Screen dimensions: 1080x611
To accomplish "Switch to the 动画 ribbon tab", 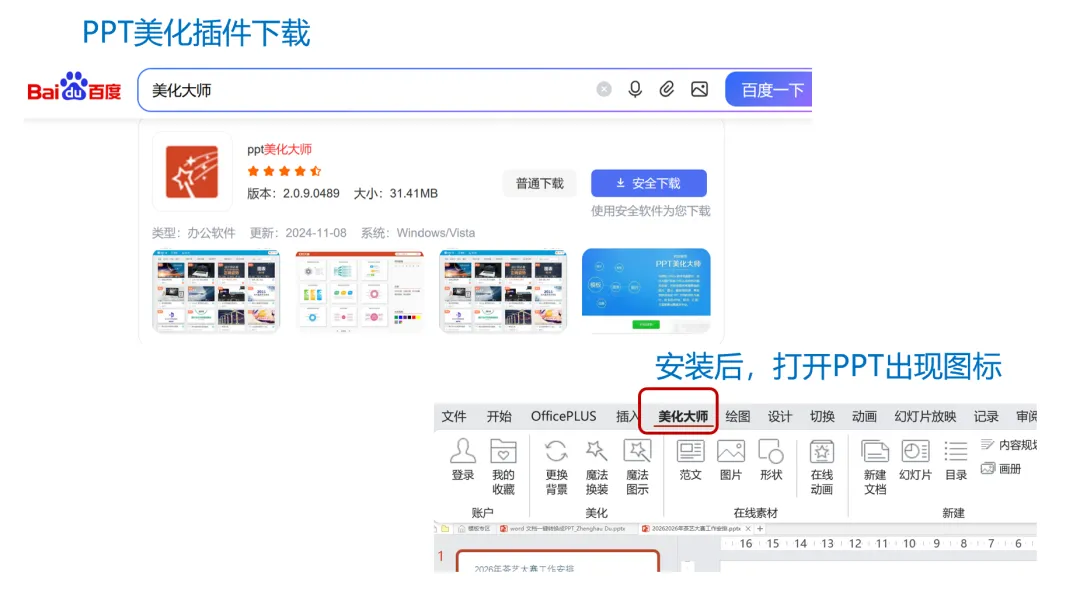I will coord(864,416).
